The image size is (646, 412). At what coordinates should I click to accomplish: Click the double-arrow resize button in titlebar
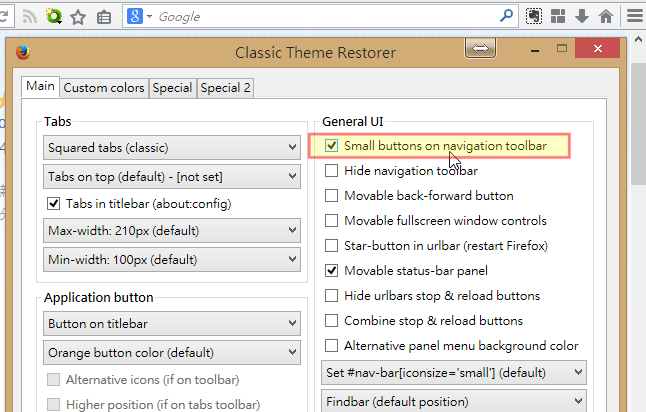pyautogui.click(x=480, y=48)
